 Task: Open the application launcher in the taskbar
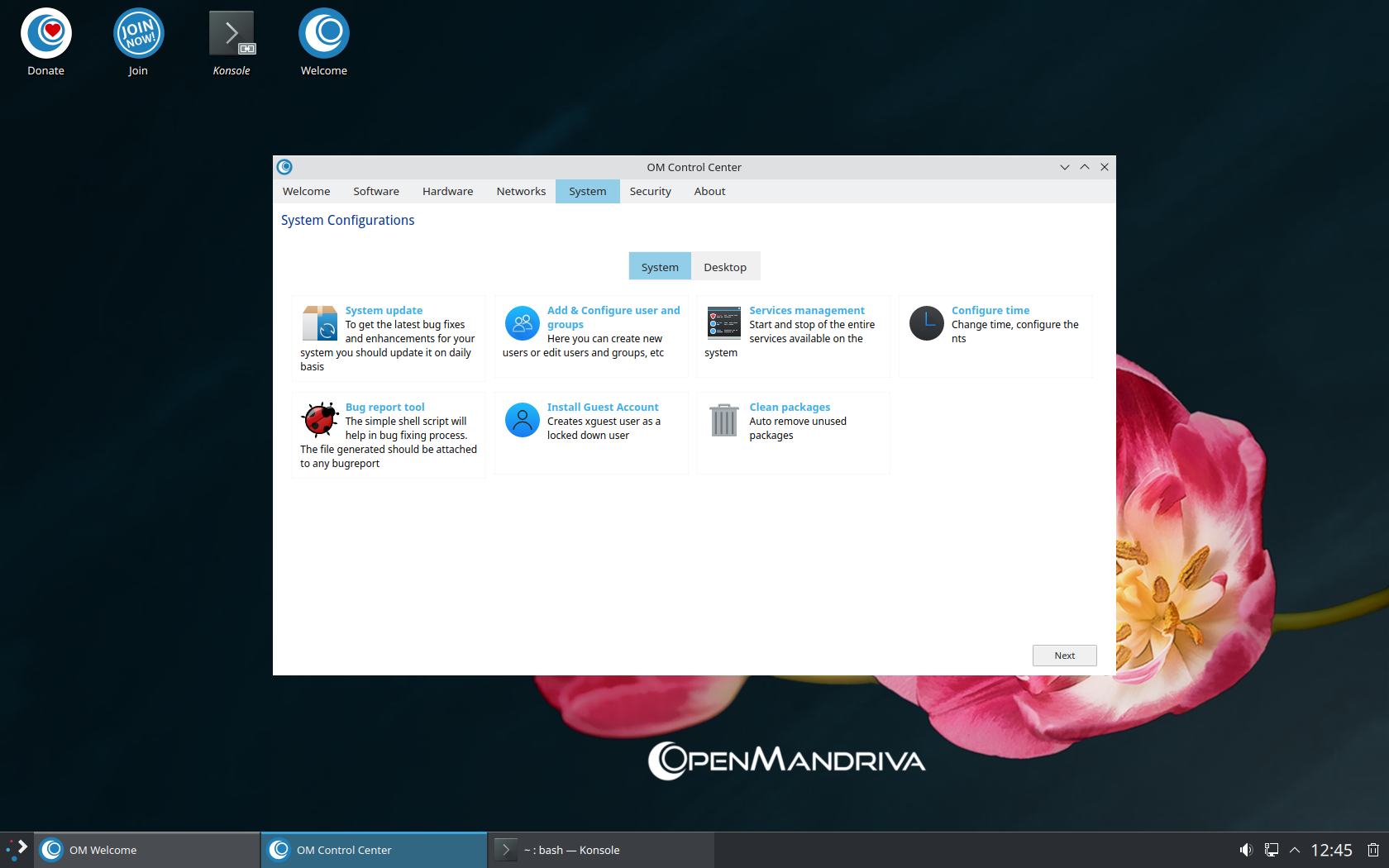coord(17,850)
